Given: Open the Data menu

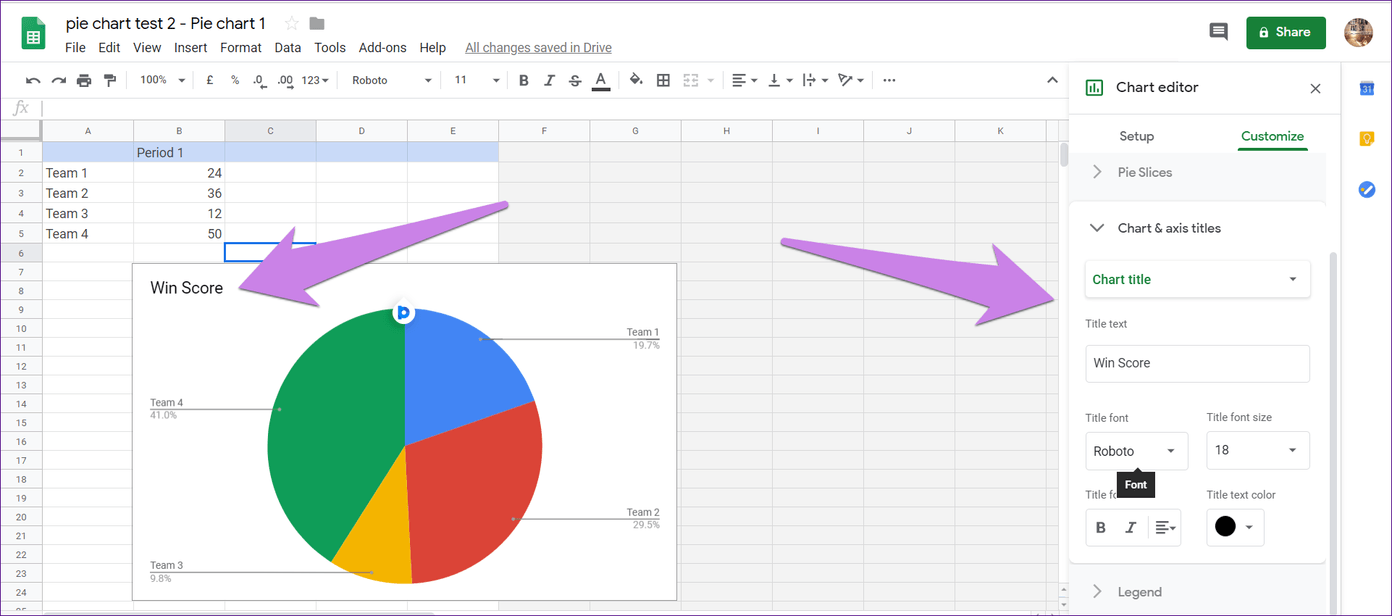Looking at the screenshot, I should (288, 47).
